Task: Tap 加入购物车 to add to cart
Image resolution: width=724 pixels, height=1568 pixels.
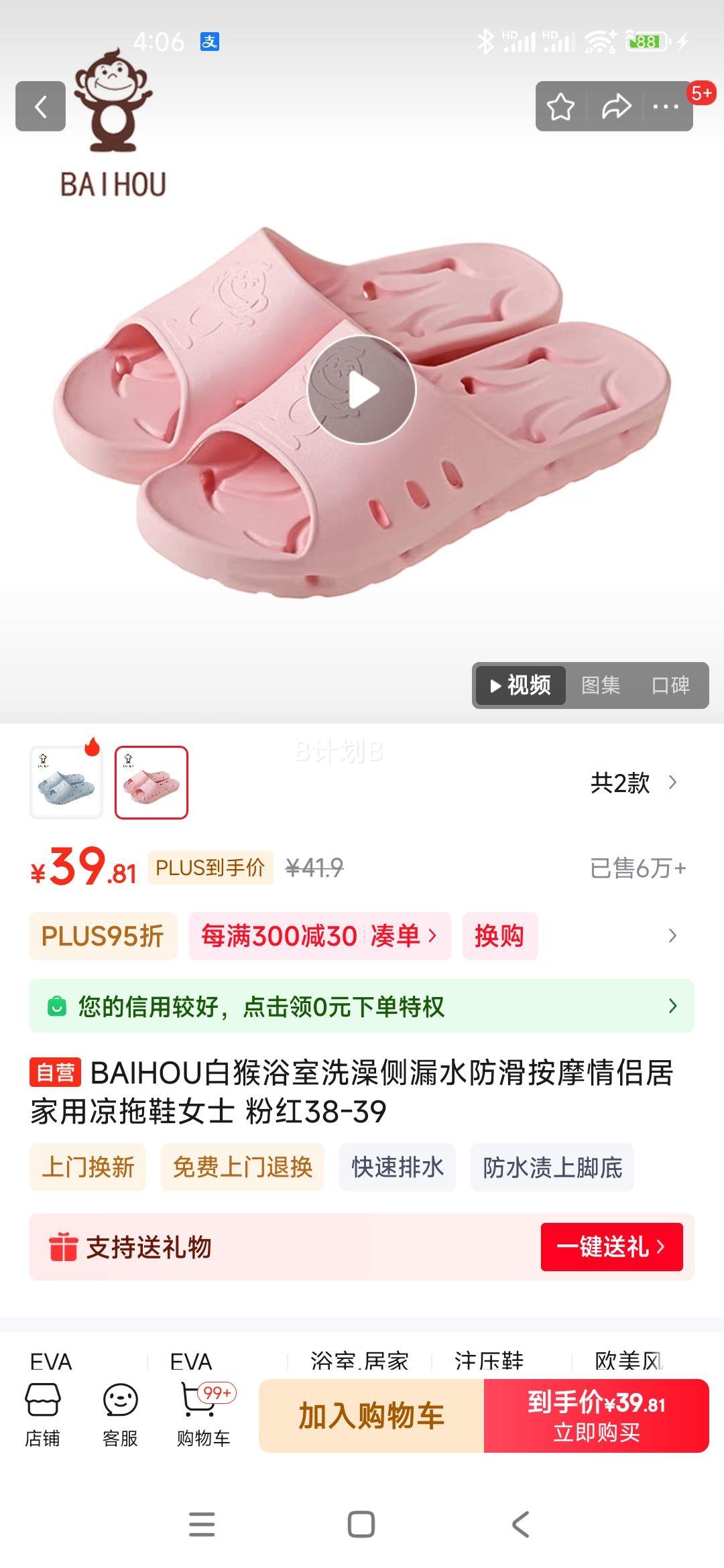Action: tap(371, 1416)
